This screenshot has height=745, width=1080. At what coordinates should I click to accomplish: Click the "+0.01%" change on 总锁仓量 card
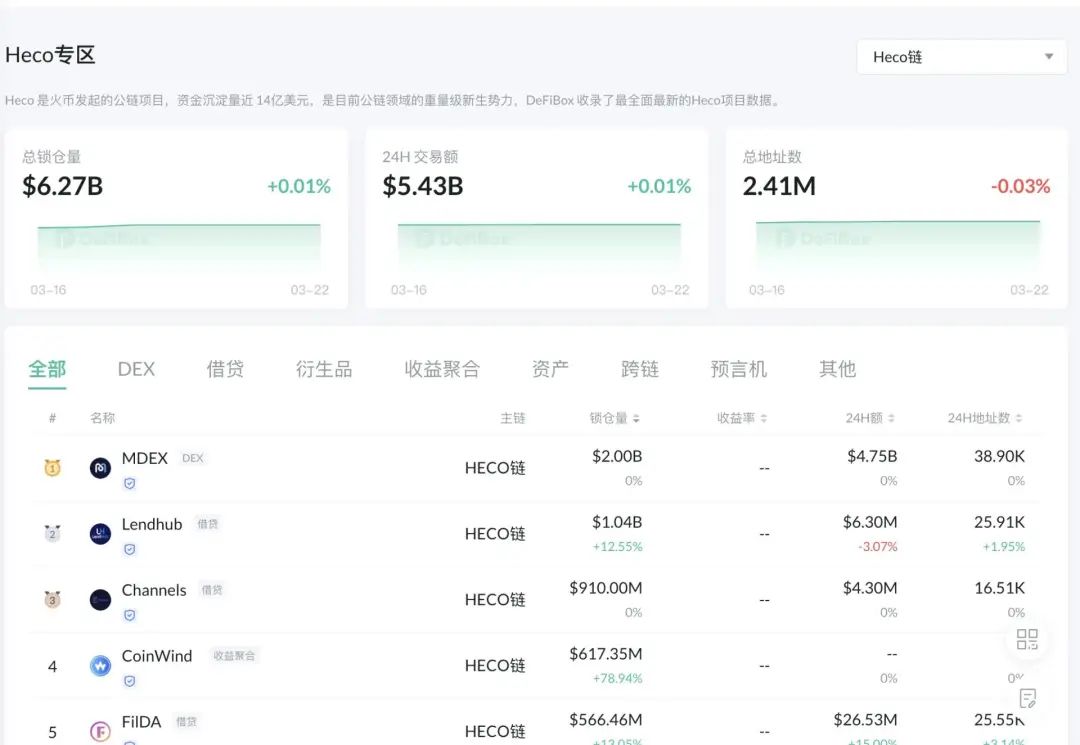click(x=299, y=186)
